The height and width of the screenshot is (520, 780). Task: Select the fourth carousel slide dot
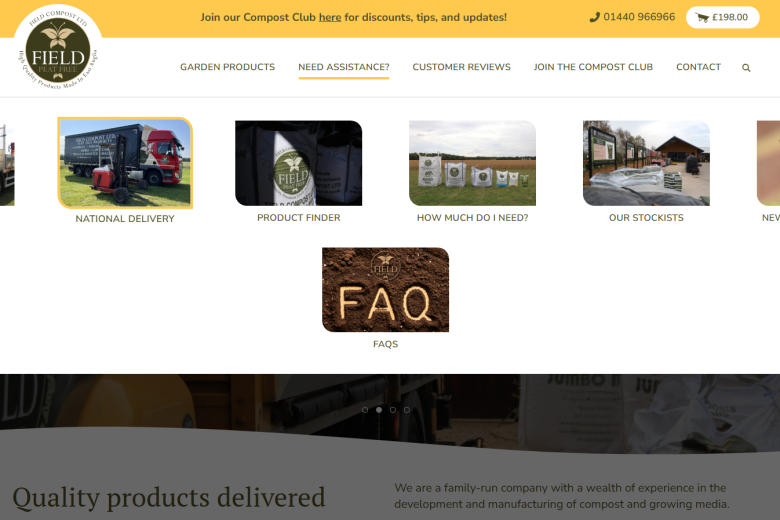click(407, 410)
